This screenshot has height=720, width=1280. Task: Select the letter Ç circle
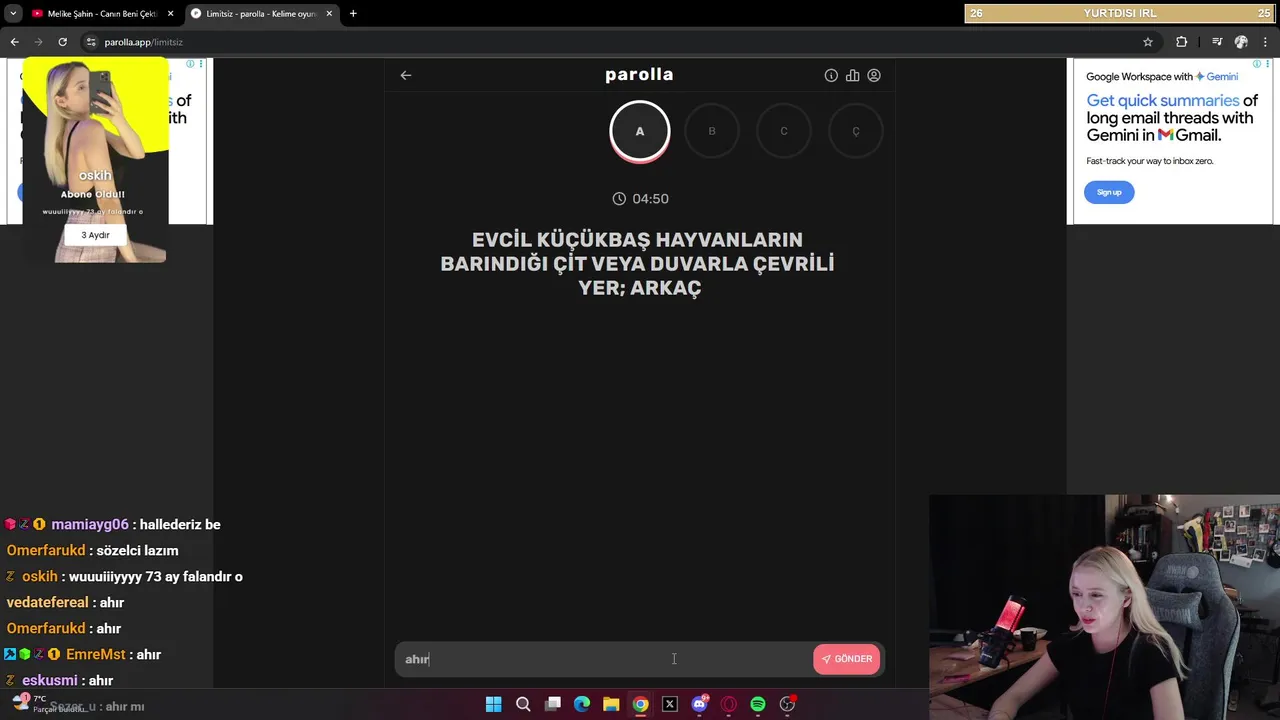[x=856, y=131]
